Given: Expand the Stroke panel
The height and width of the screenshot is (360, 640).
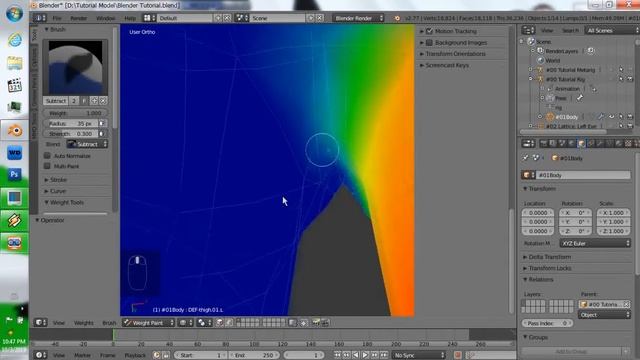Looking at the screenshot, I should tap(58, 180).
